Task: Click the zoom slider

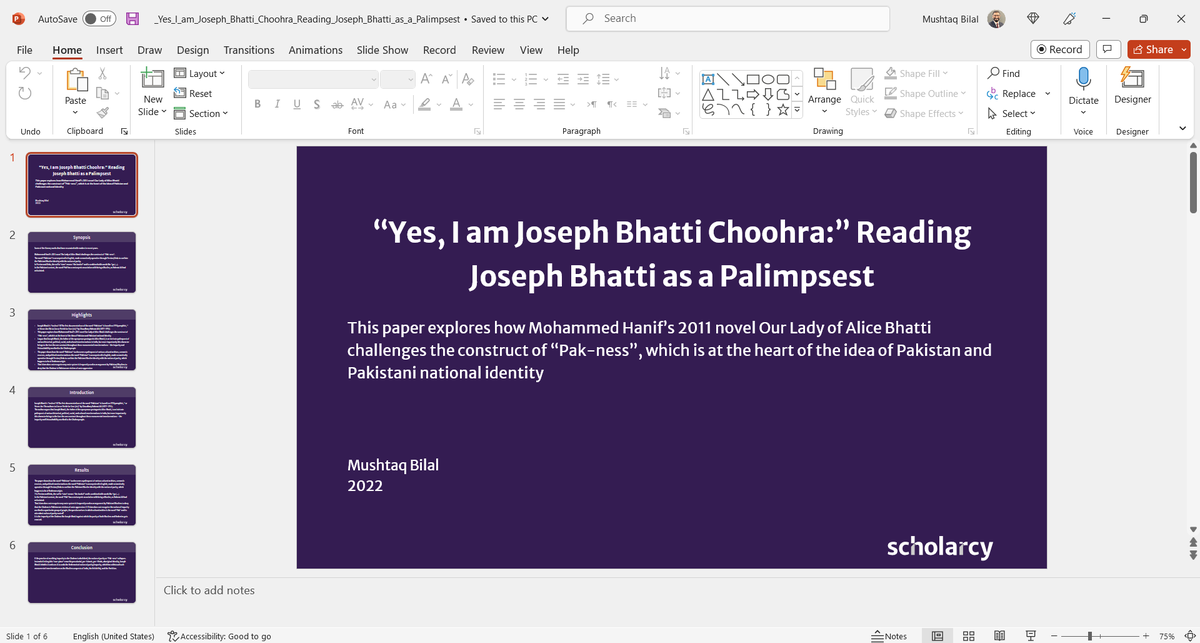Action: click(x=1101, y=636)
